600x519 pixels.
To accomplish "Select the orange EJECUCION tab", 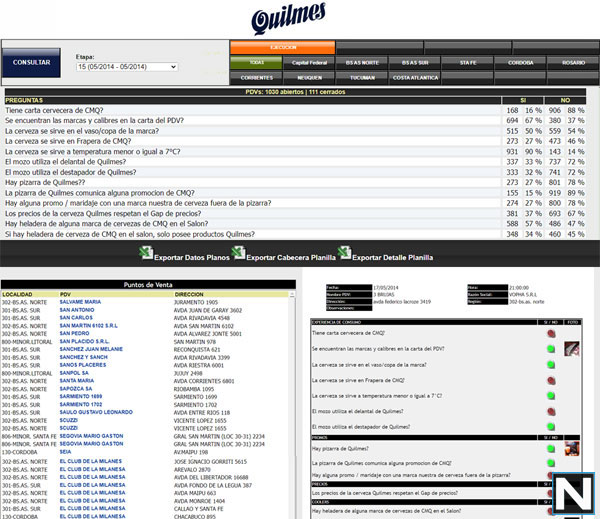I will click(x=283, y=47).
